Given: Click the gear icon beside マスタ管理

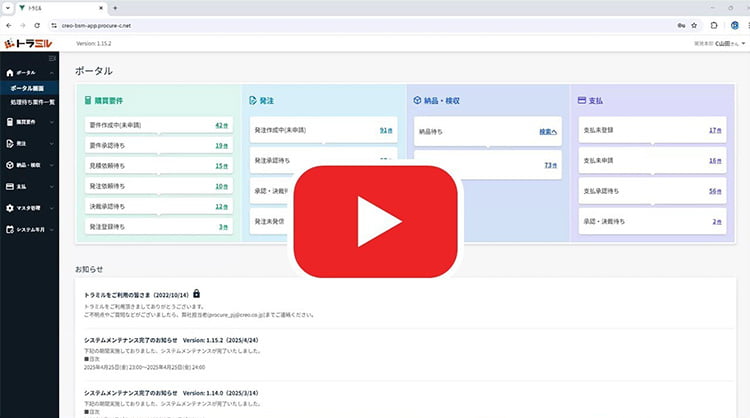Looking at the screenshot, I should coord(10,208).
